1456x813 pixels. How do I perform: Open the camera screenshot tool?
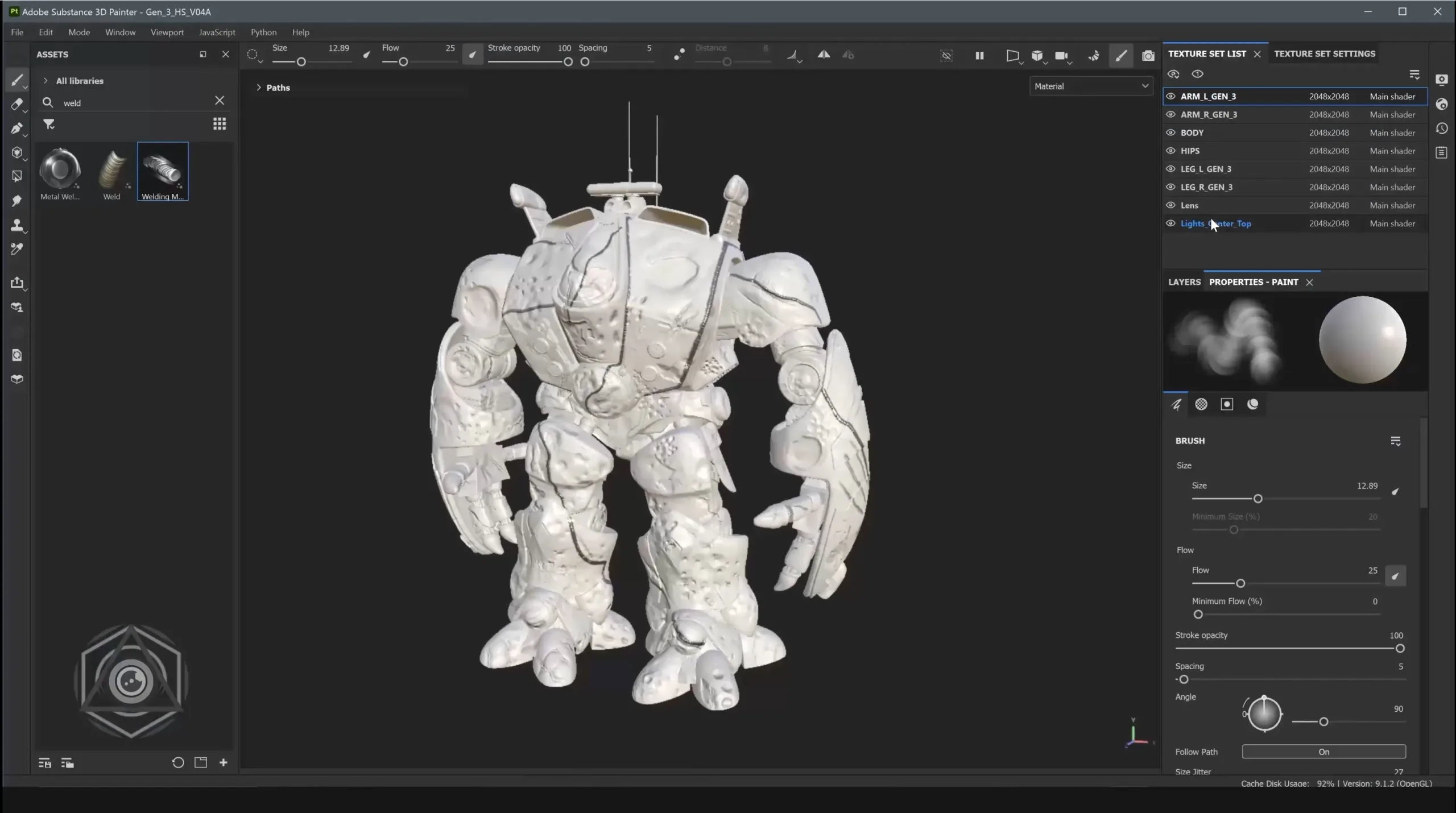(1148, 55)
